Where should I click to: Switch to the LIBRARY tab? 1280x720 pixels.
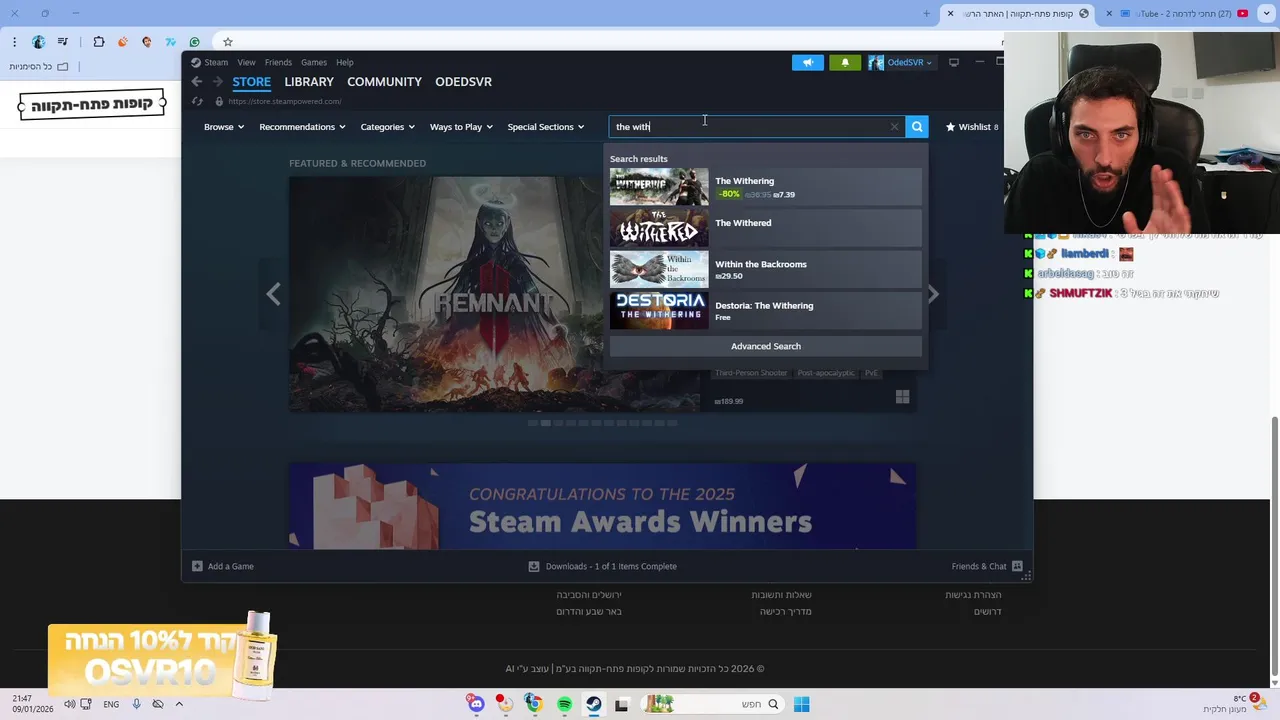(x=309, y=82)
